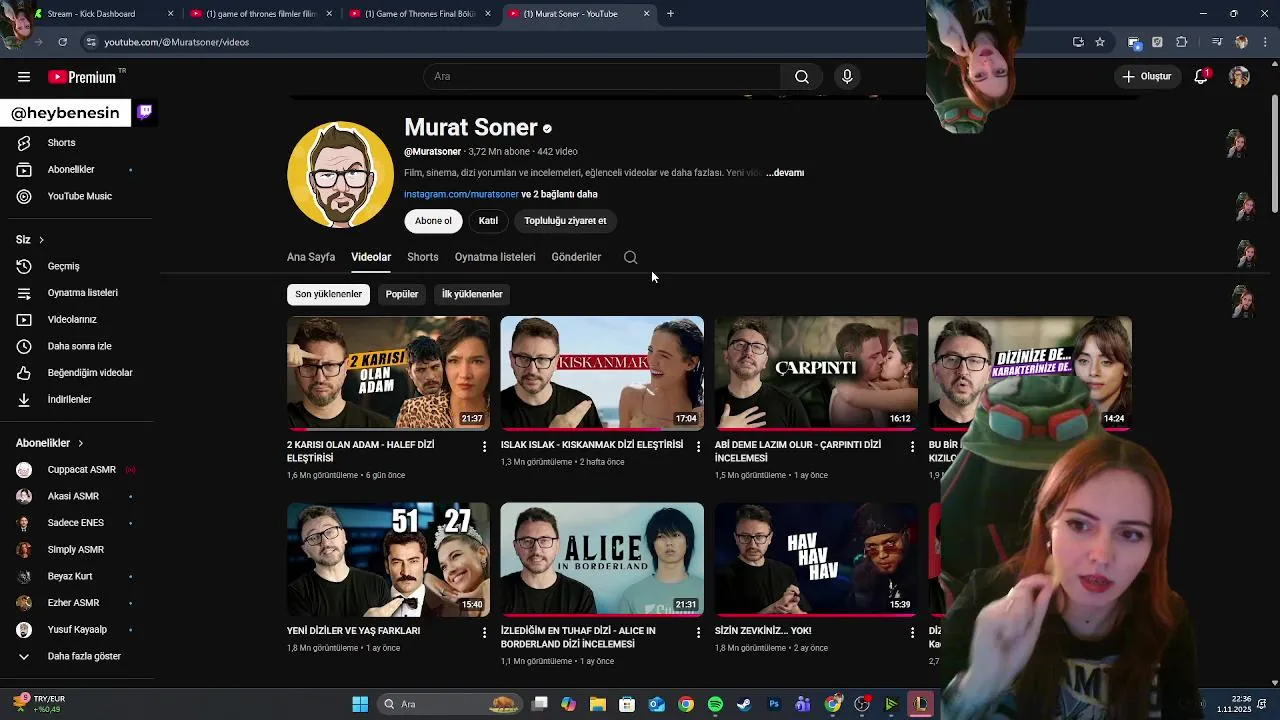Image resolution: width=1280 pixels, height=720 pixels.
Task: Reload the page in browser toolbar
Action: (62, 42)
